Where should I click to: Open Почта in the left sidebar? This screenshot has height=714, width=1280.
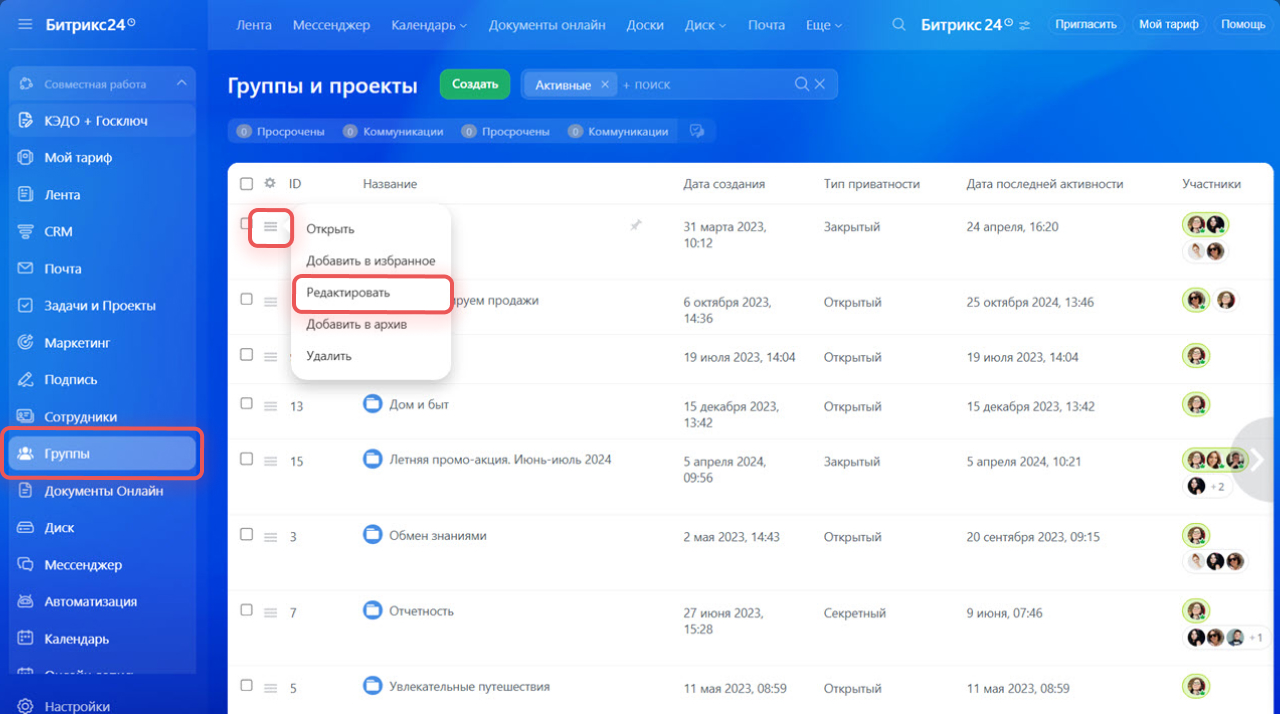102,269
